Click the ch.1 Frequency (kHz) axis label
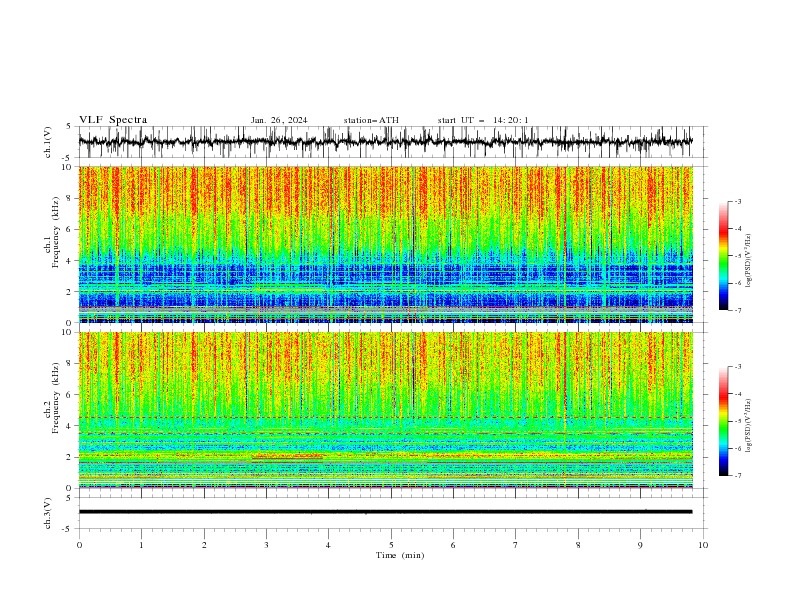792x612 pixels. click(x=51, y=233)
